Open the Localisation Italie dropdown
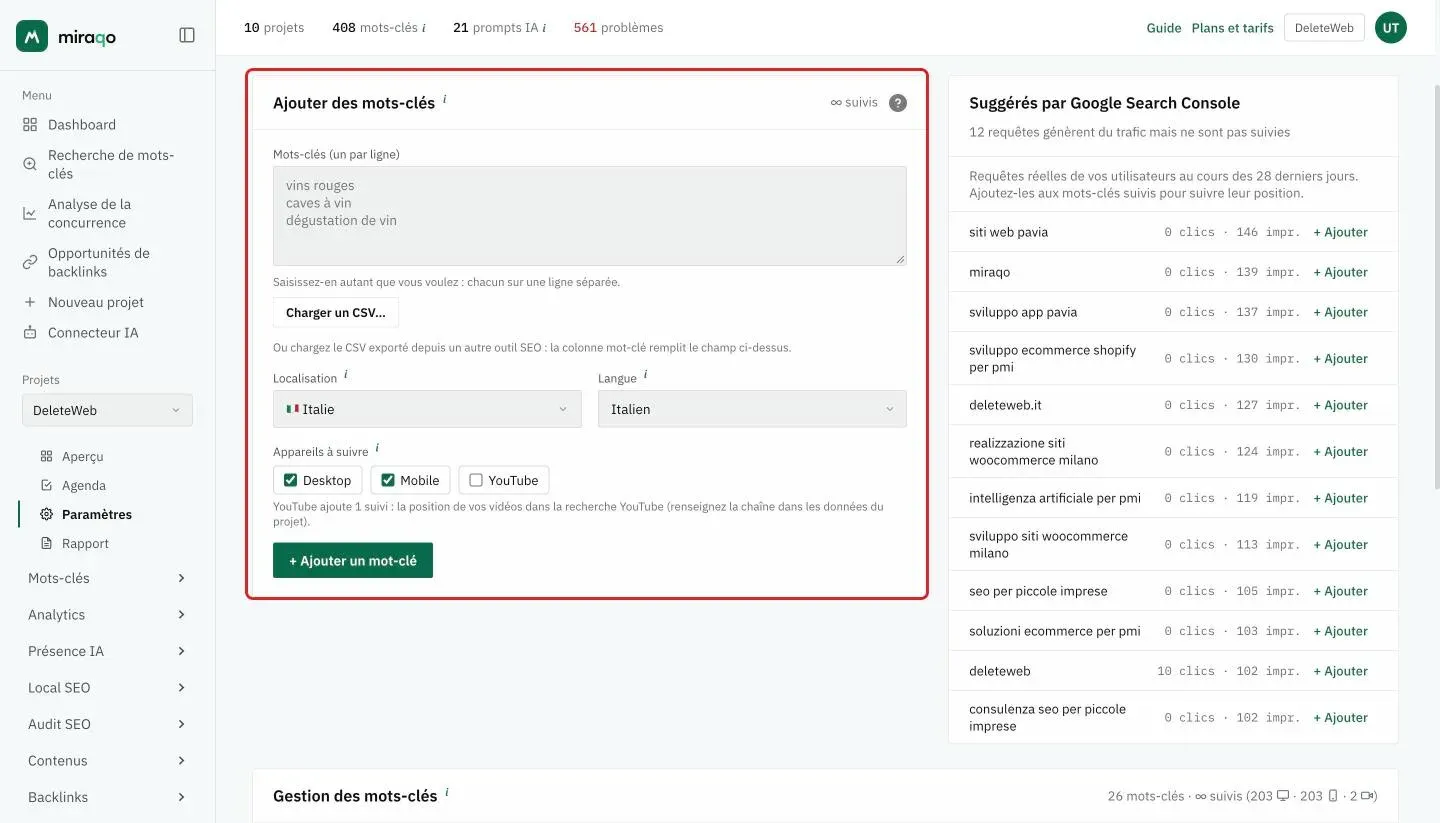 (x=427, y=409)
